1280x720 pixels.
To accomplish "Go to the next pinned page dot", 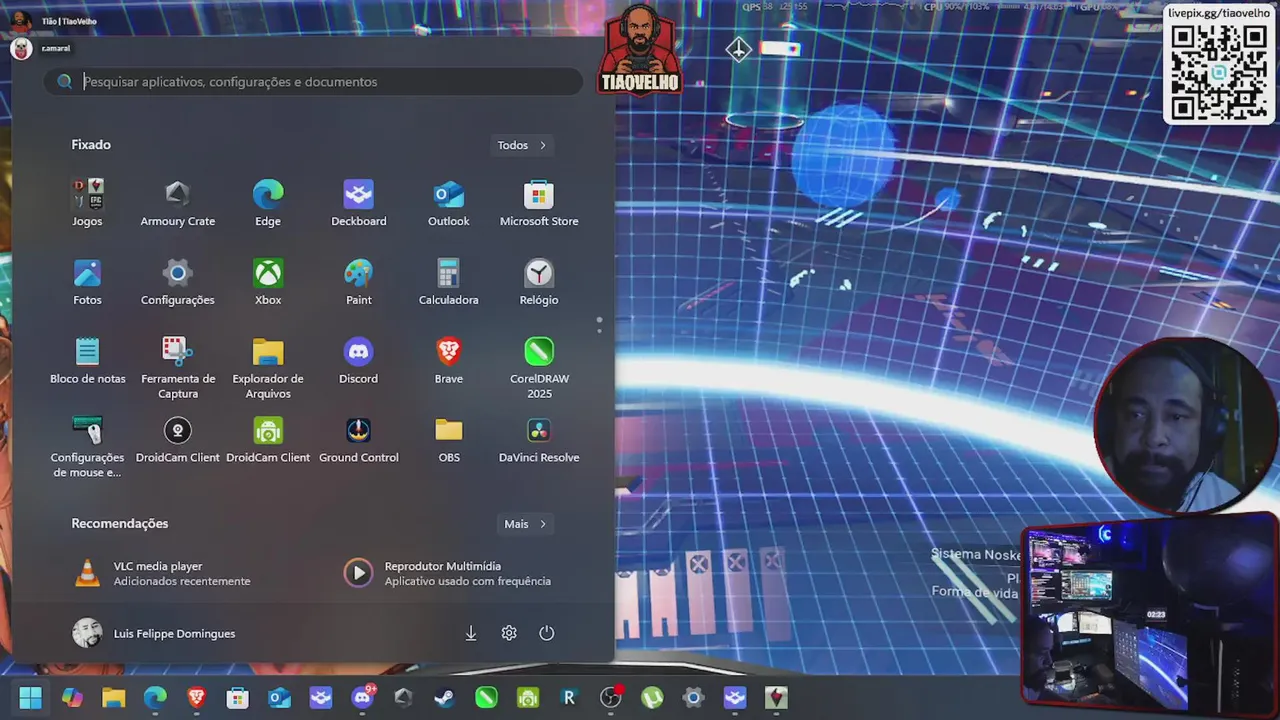I will [599, 330].
